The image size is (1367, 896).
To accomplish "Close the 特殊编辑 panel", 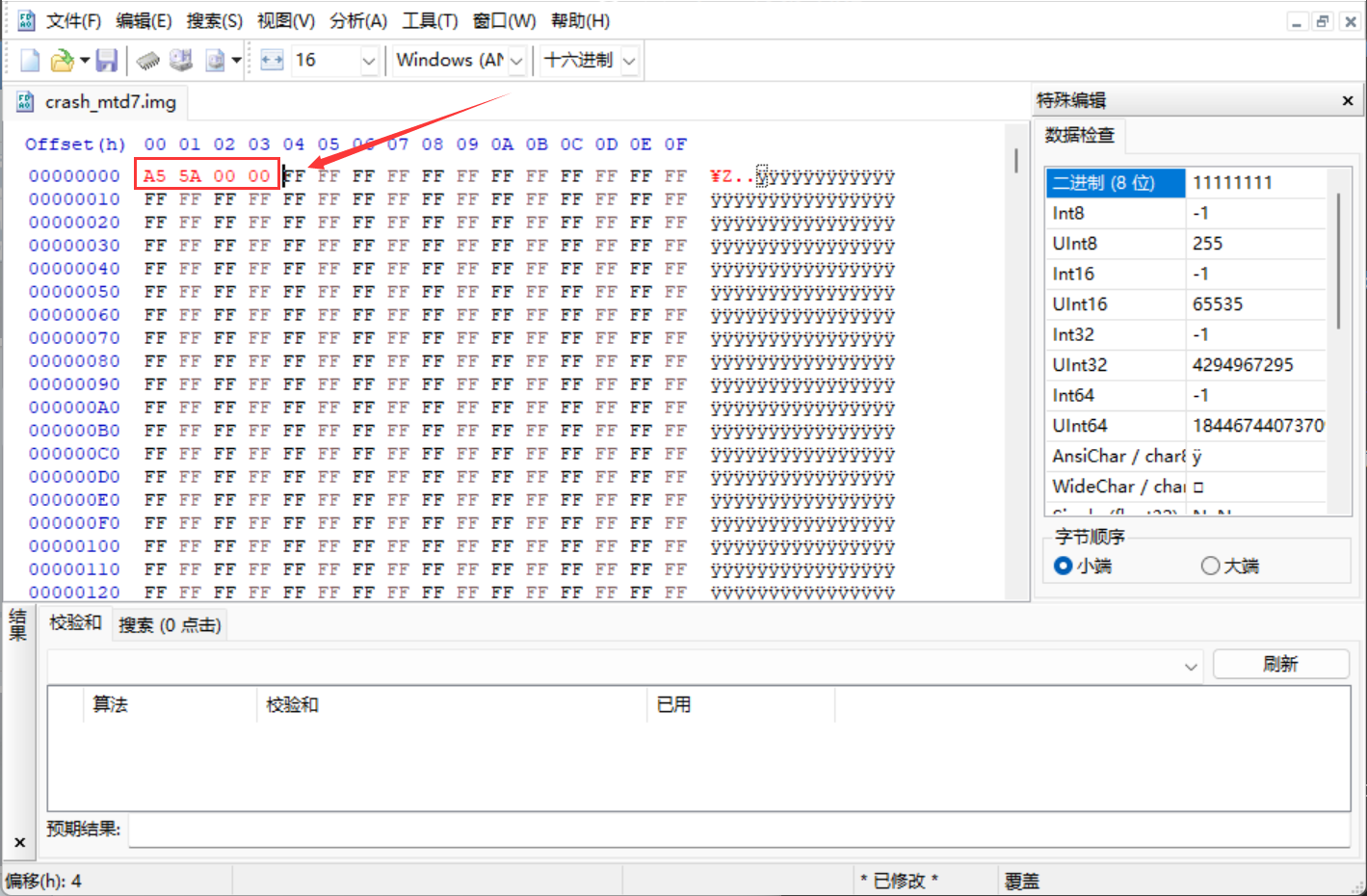I will pos(1347,100).
